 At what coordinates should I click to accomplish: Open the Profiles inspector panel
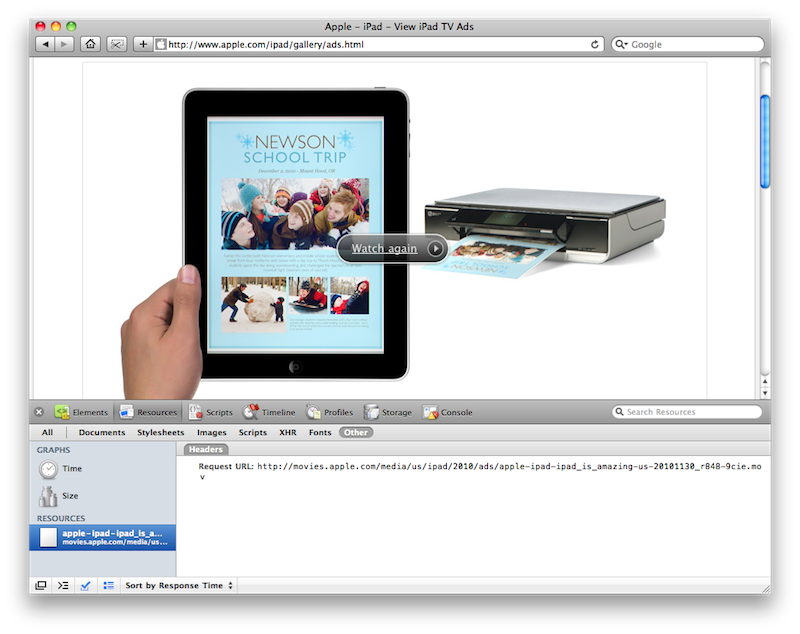point(329,412)
